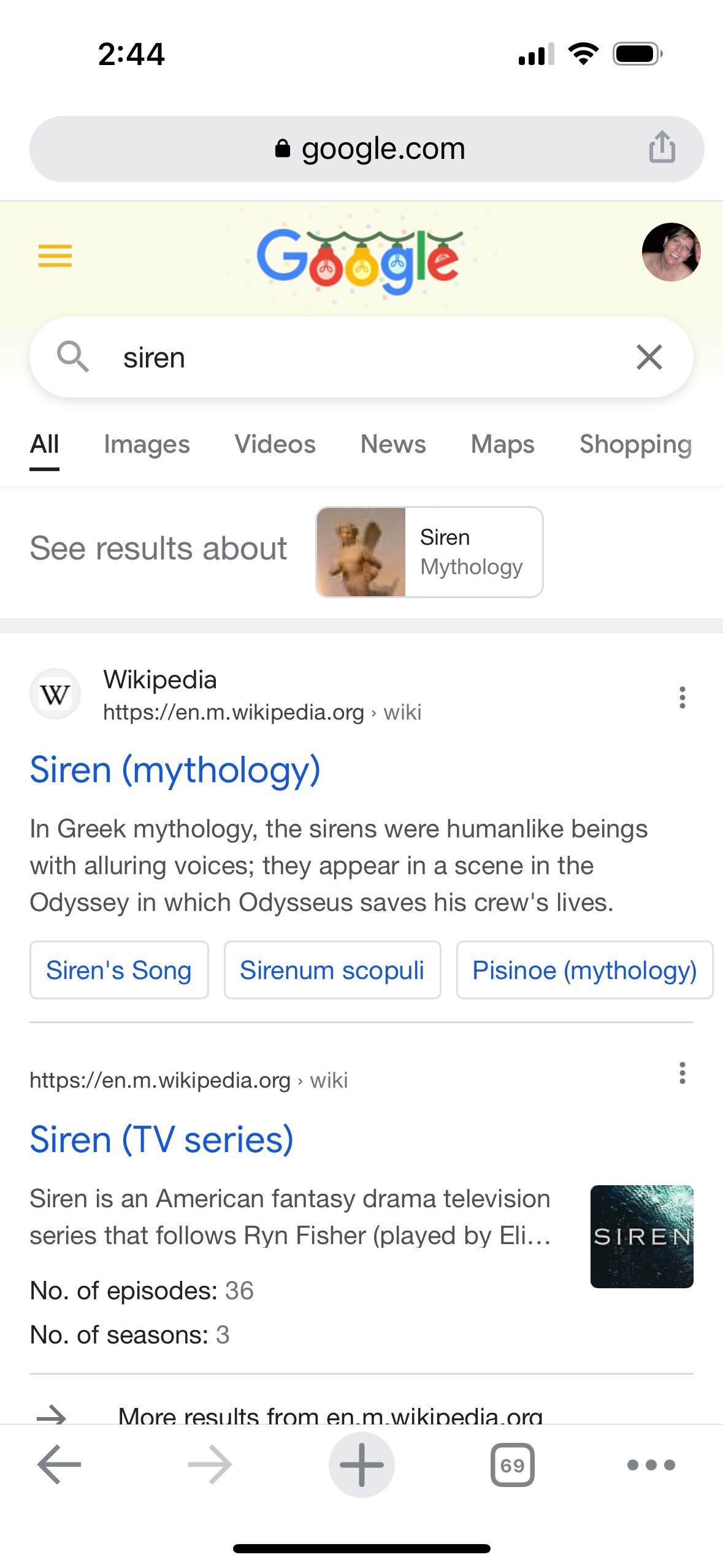Open options for Siren (mythology) result

(682, 698)
